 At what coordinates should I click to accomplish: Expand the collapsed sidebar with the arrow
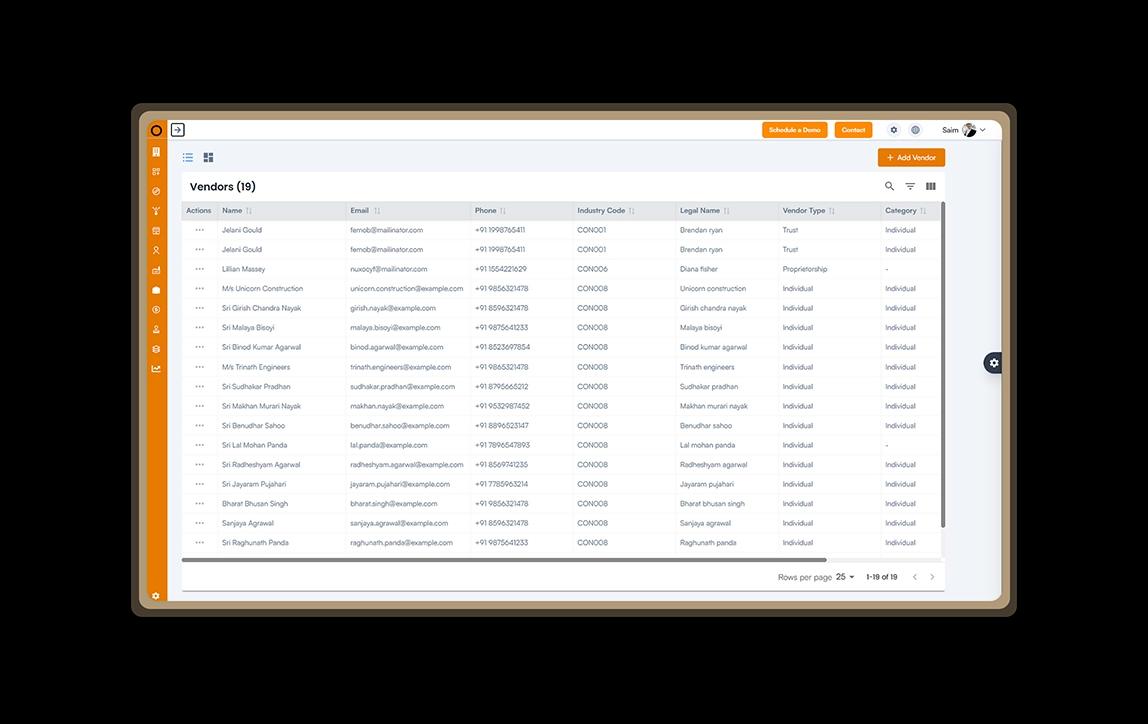tap(177, 129)
